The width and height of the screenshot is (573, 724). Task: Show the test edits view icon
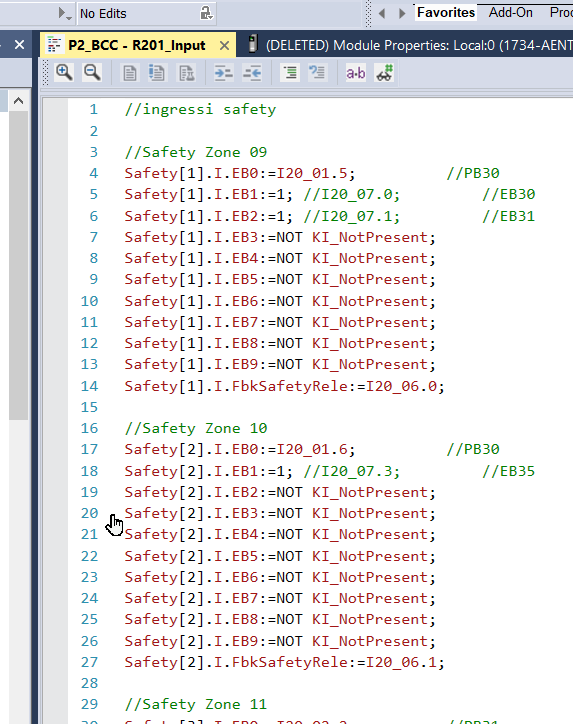point(186,73)
